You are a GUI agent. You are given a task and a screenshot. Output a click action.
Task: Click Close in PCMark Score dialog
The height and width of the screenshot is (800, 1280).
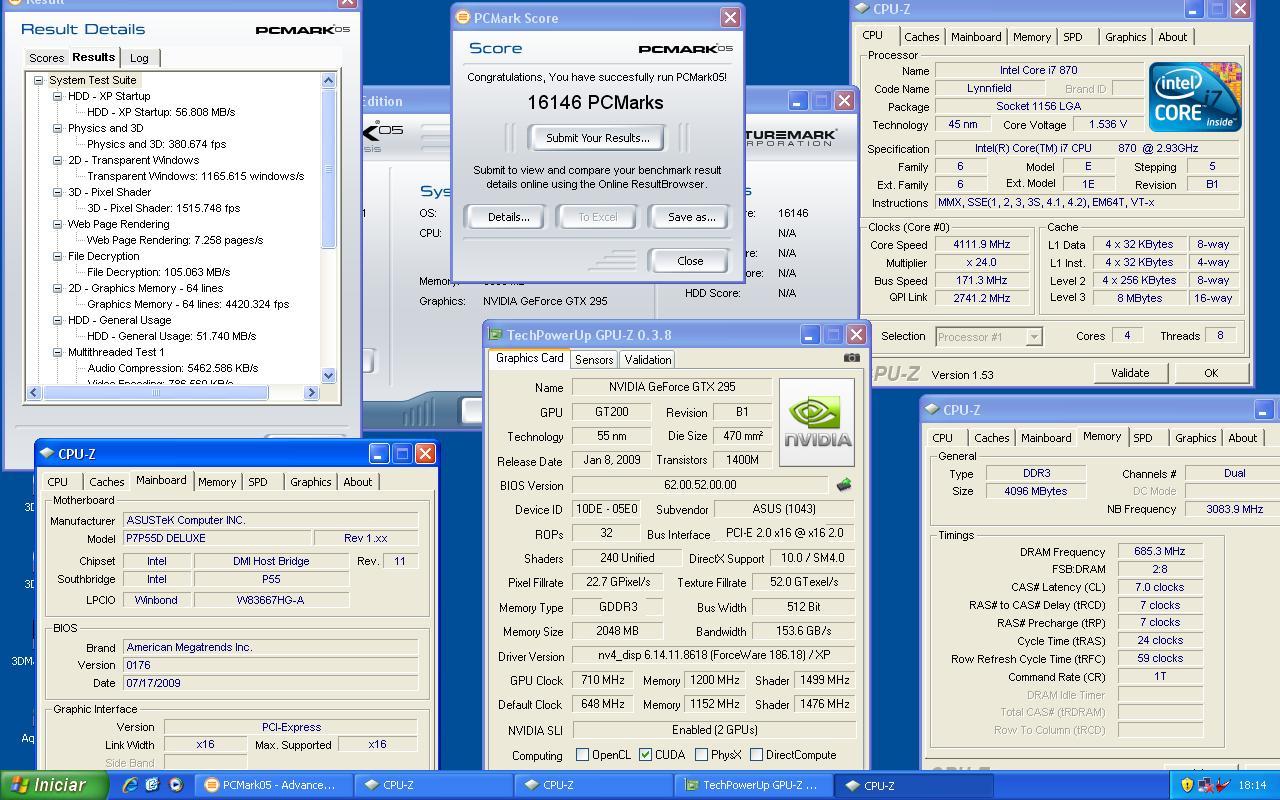[690, 261]
